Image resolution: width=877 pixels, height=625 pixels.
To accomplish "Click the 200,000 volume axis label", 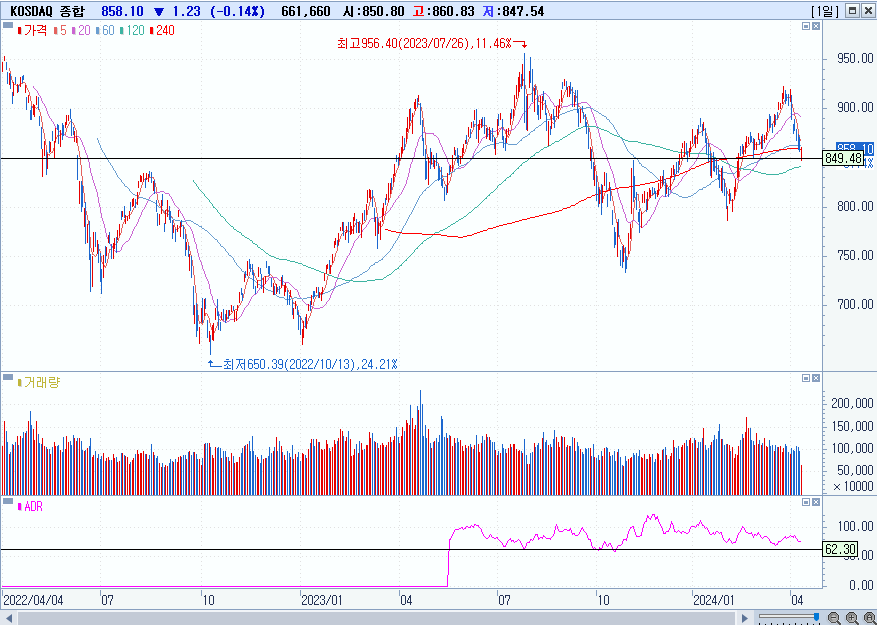I will point(852,403).
